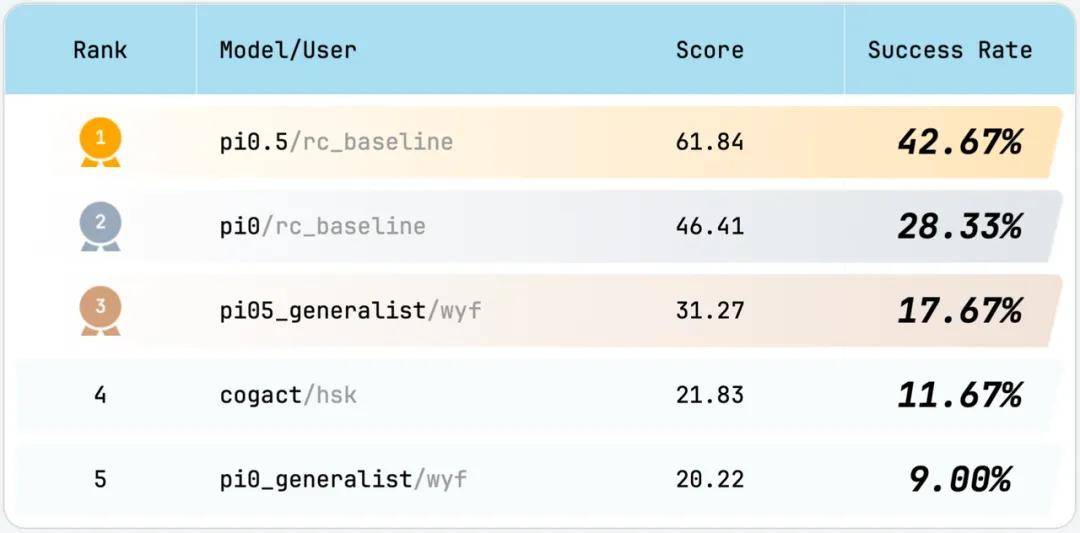
Task: Sort by Success Rate column header
Action: point(949,49)
